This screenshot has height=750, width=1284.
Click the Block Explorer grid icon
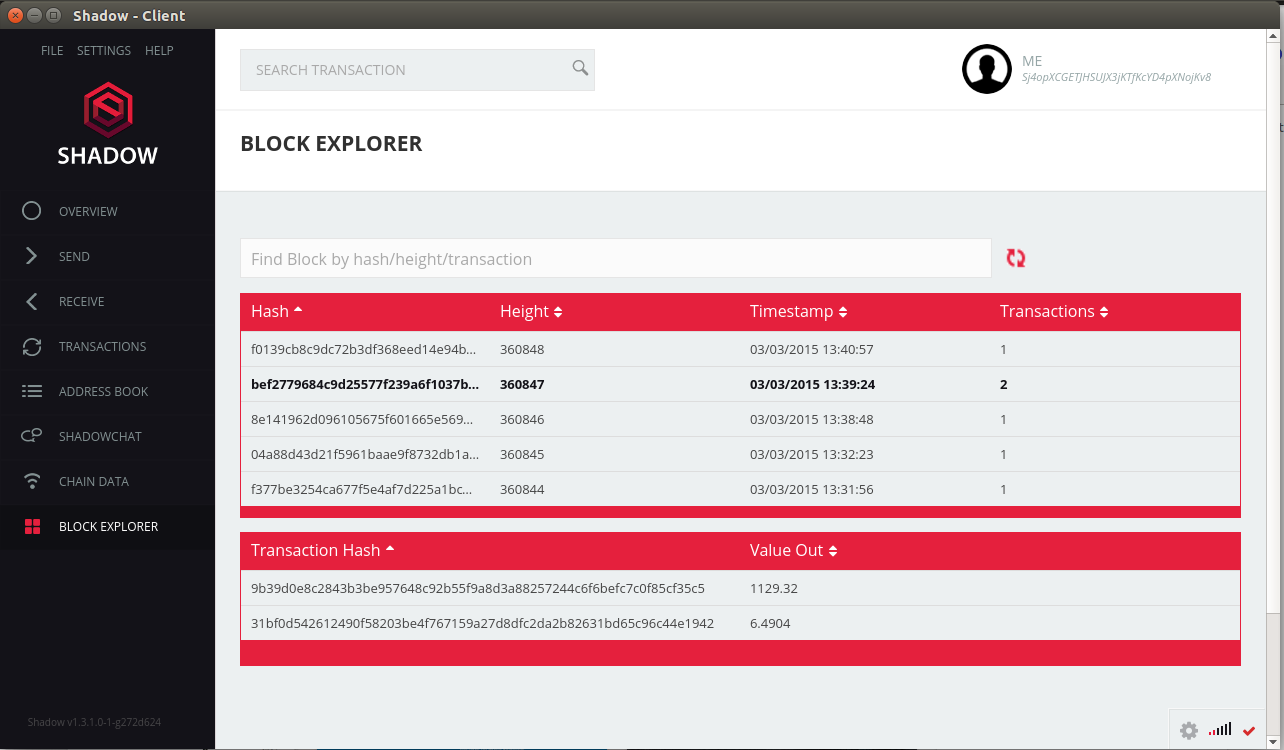point(32,526)
